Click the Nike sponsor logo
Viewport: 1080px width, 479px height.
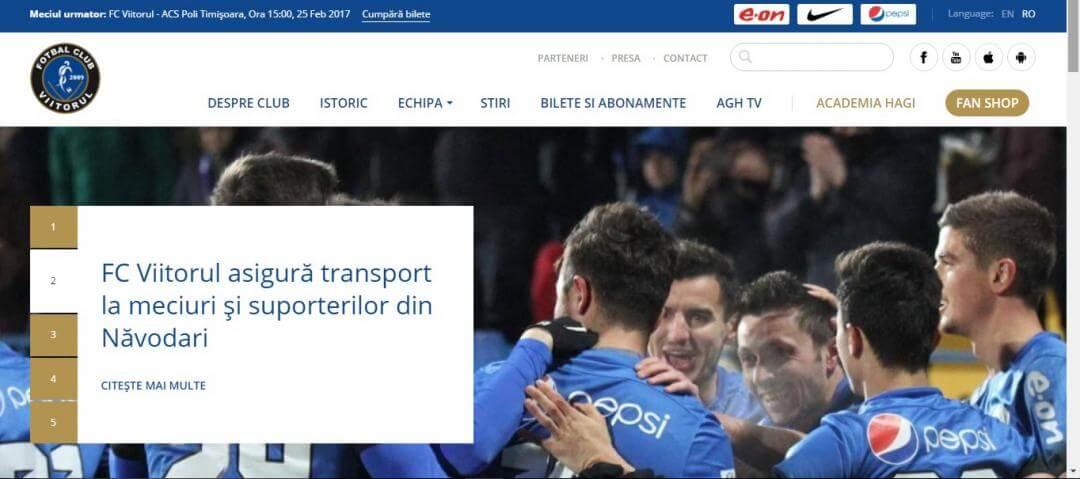coord(824,14)
